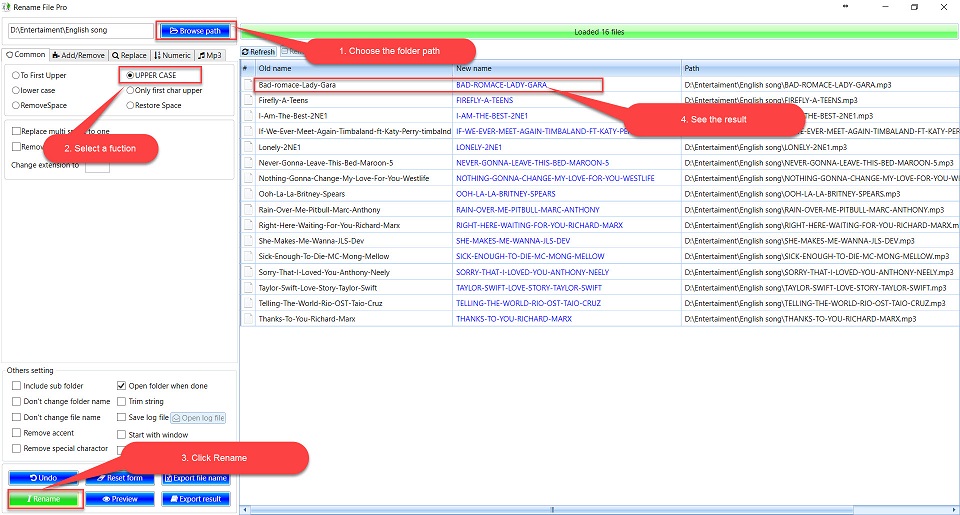Click the Open log file button

click(198, 418)
